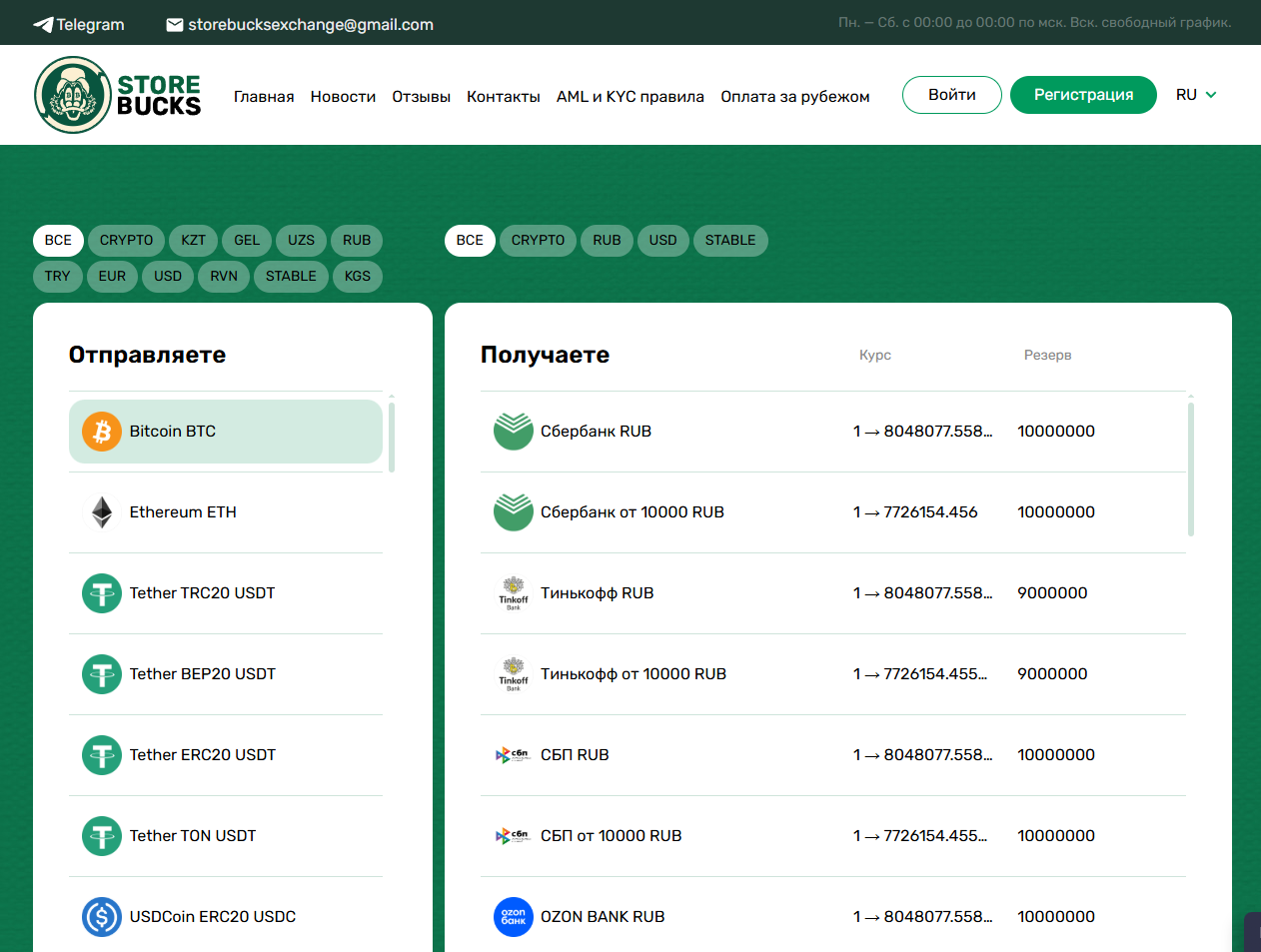Open Контакты page
Viewport: 1261px width, 952px height.
tap(504, 97)
